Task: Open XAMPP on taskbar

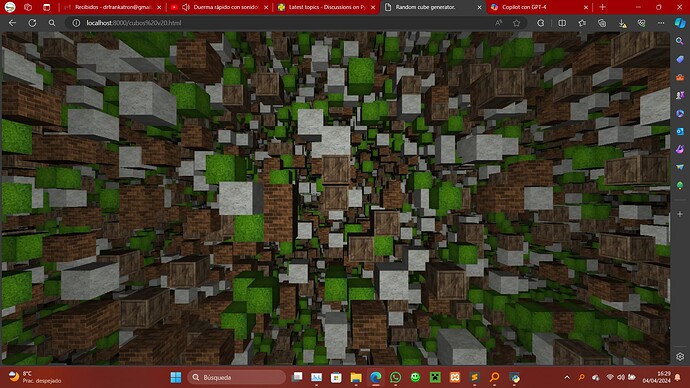Action: pyautogui.click(x=455, y=377)
